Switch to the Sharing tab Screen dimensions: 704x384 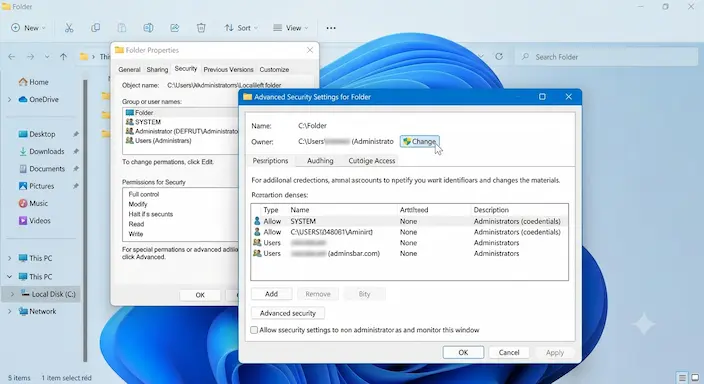click(157, 70)
